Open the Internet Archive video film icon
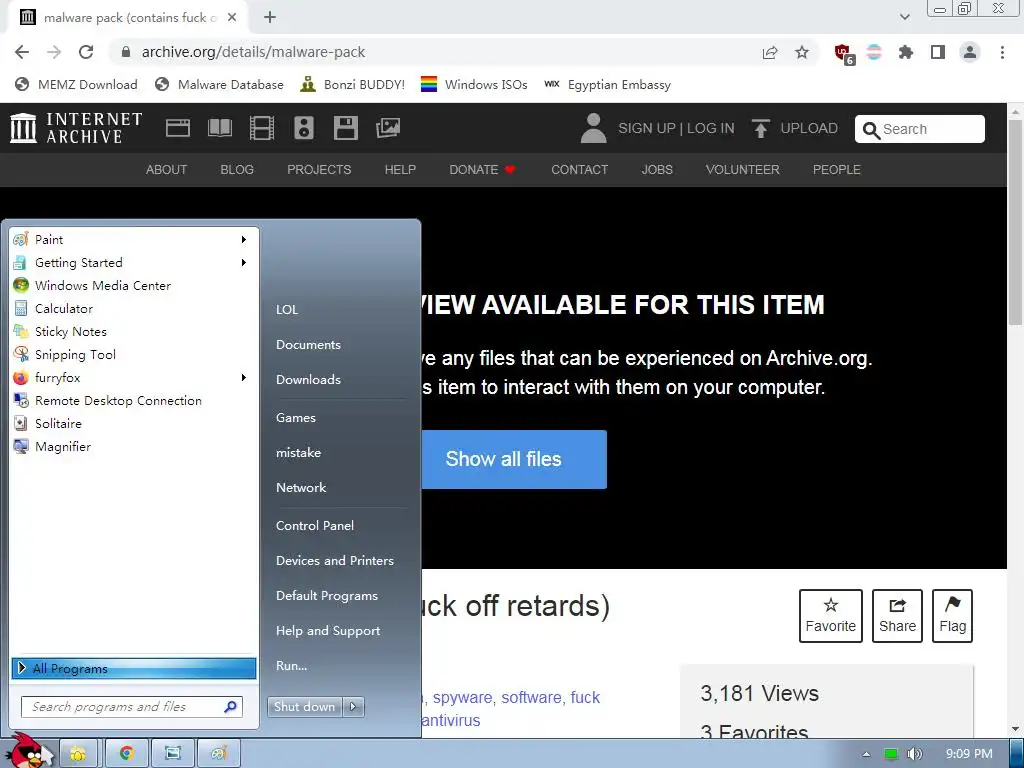The height and width of the screenshot is (768, 1024). [262, 128]
